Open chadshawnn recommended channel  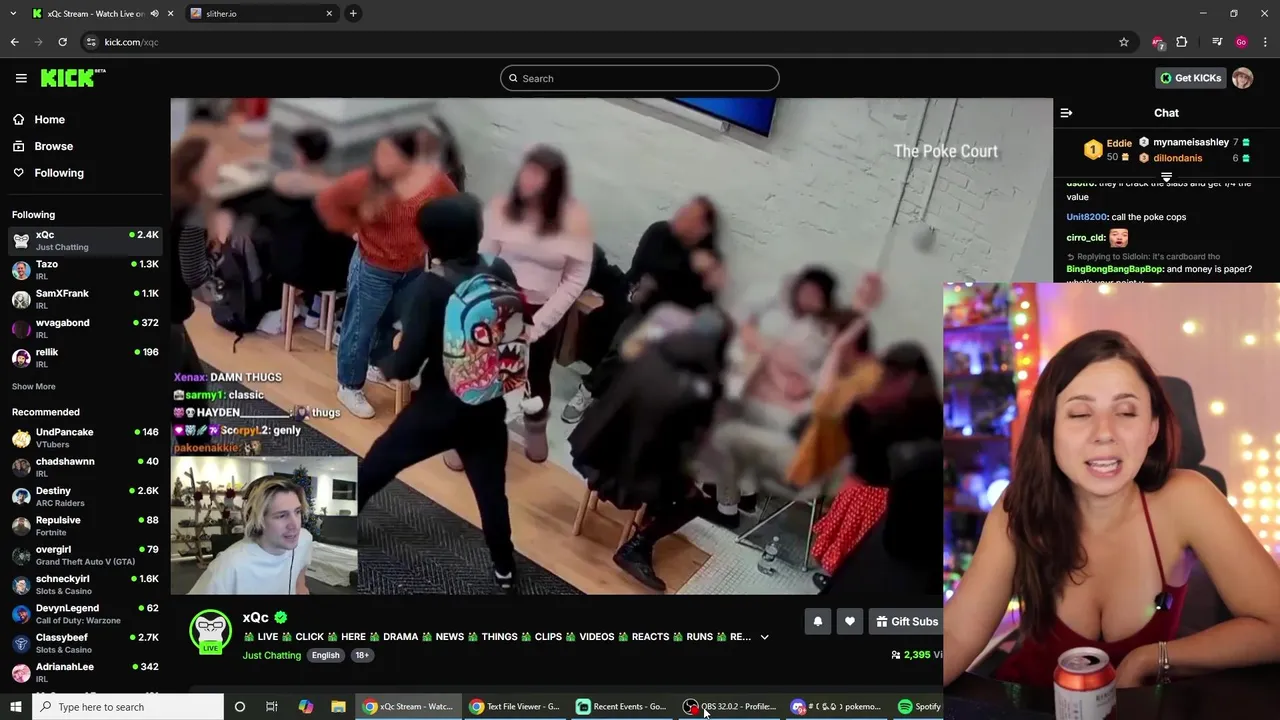(85, 467)
